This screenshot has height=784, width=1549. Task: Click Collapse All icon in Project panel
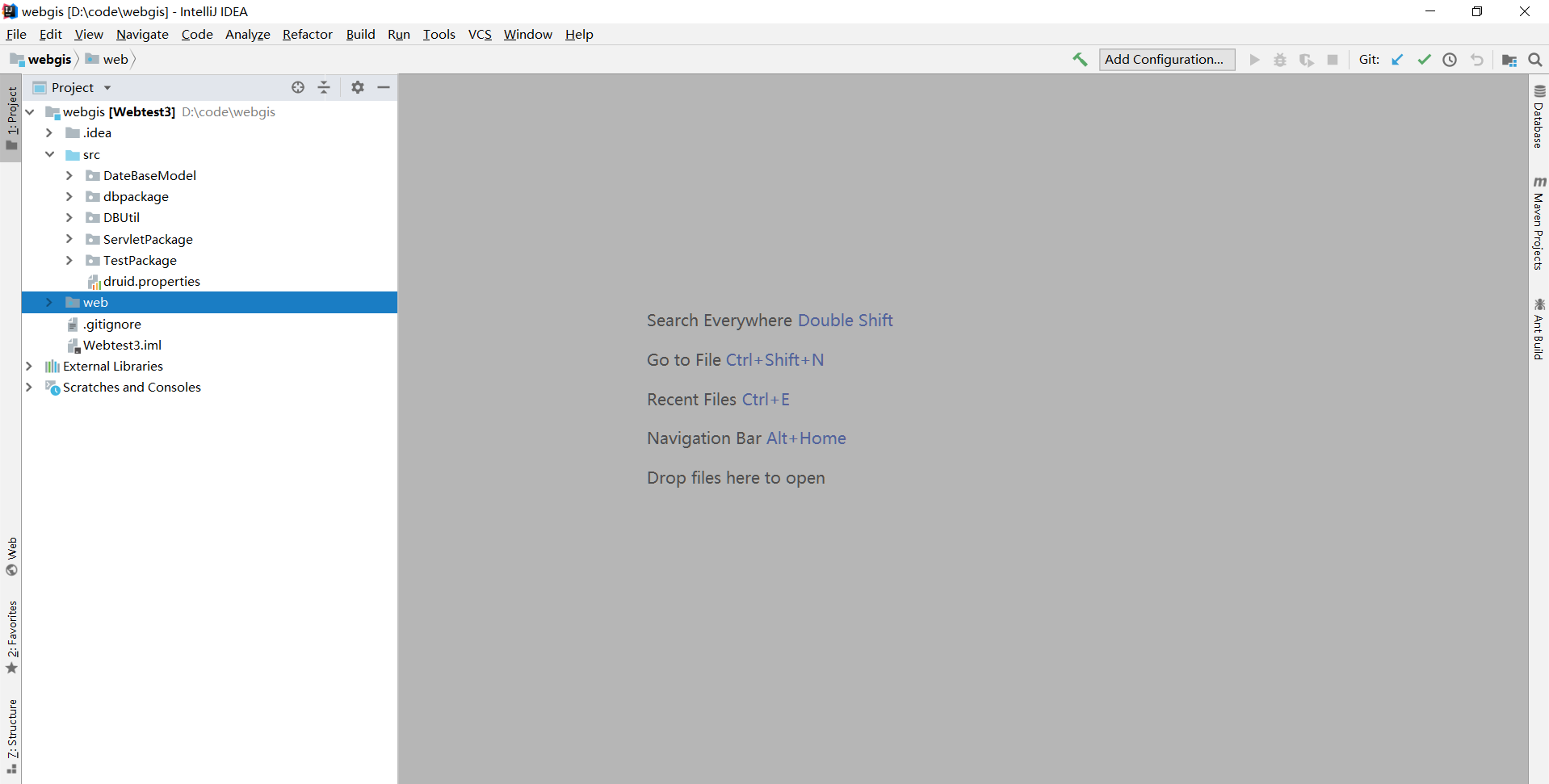pos(324,87)
